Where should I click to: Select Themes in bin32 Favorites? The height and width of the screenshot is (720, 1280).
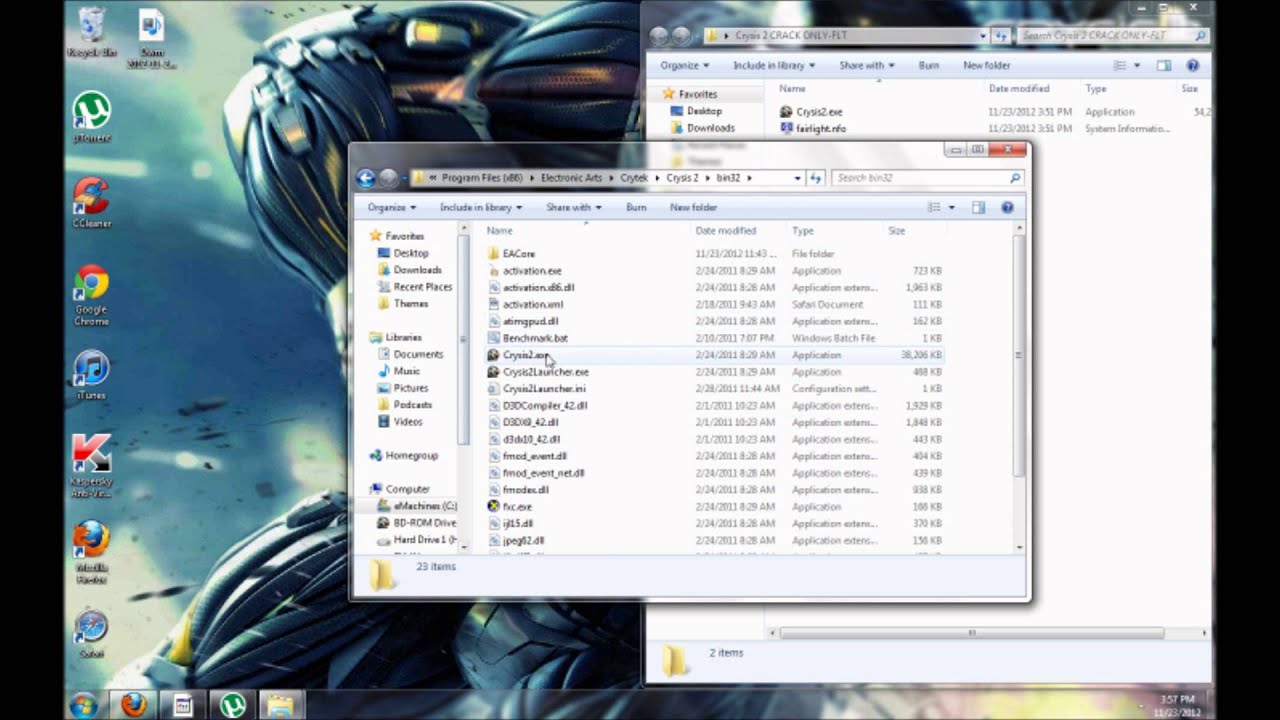click(410, 304)
